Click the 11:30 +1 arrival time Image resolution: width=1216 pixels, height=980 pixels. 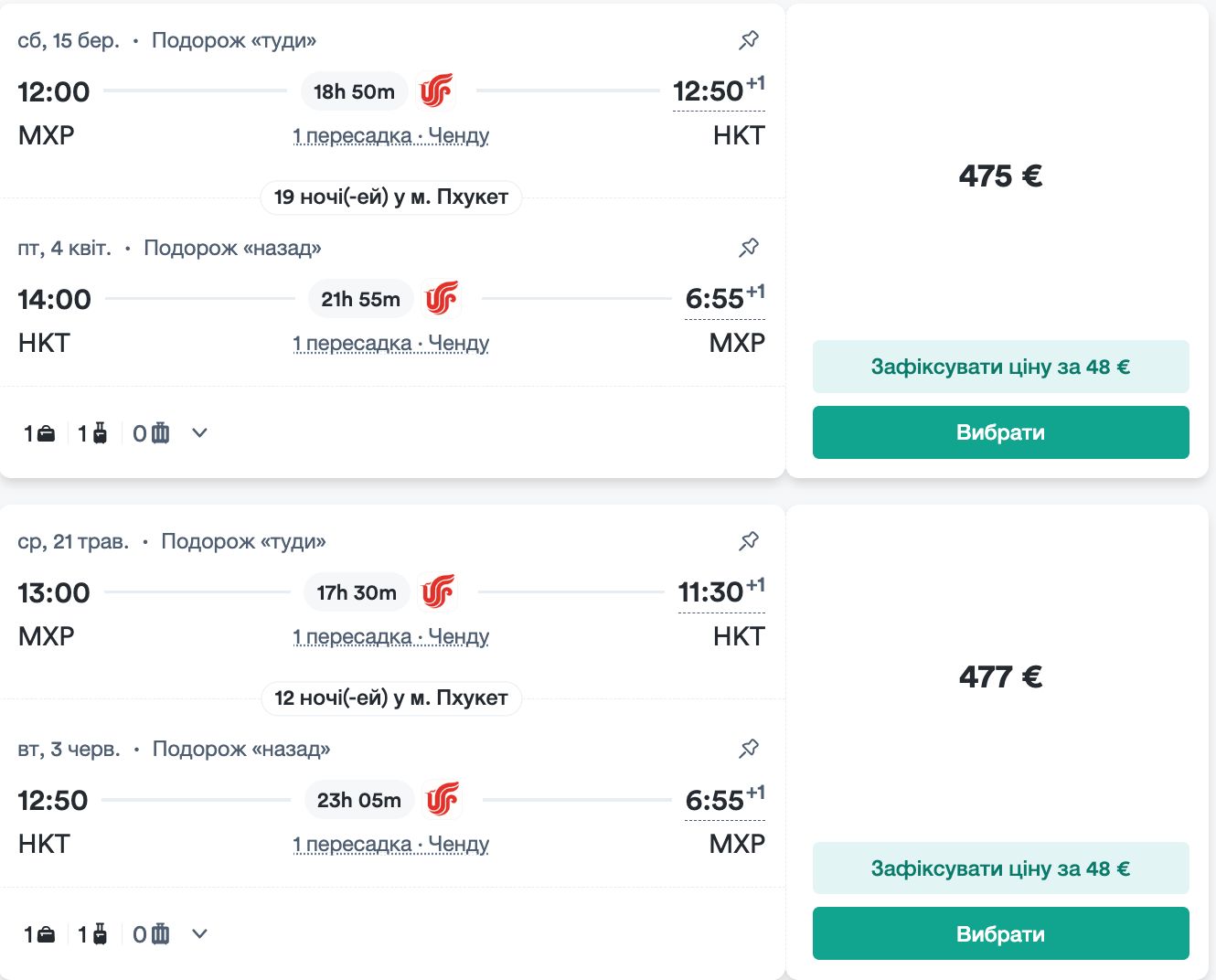[x=711, y=593]
